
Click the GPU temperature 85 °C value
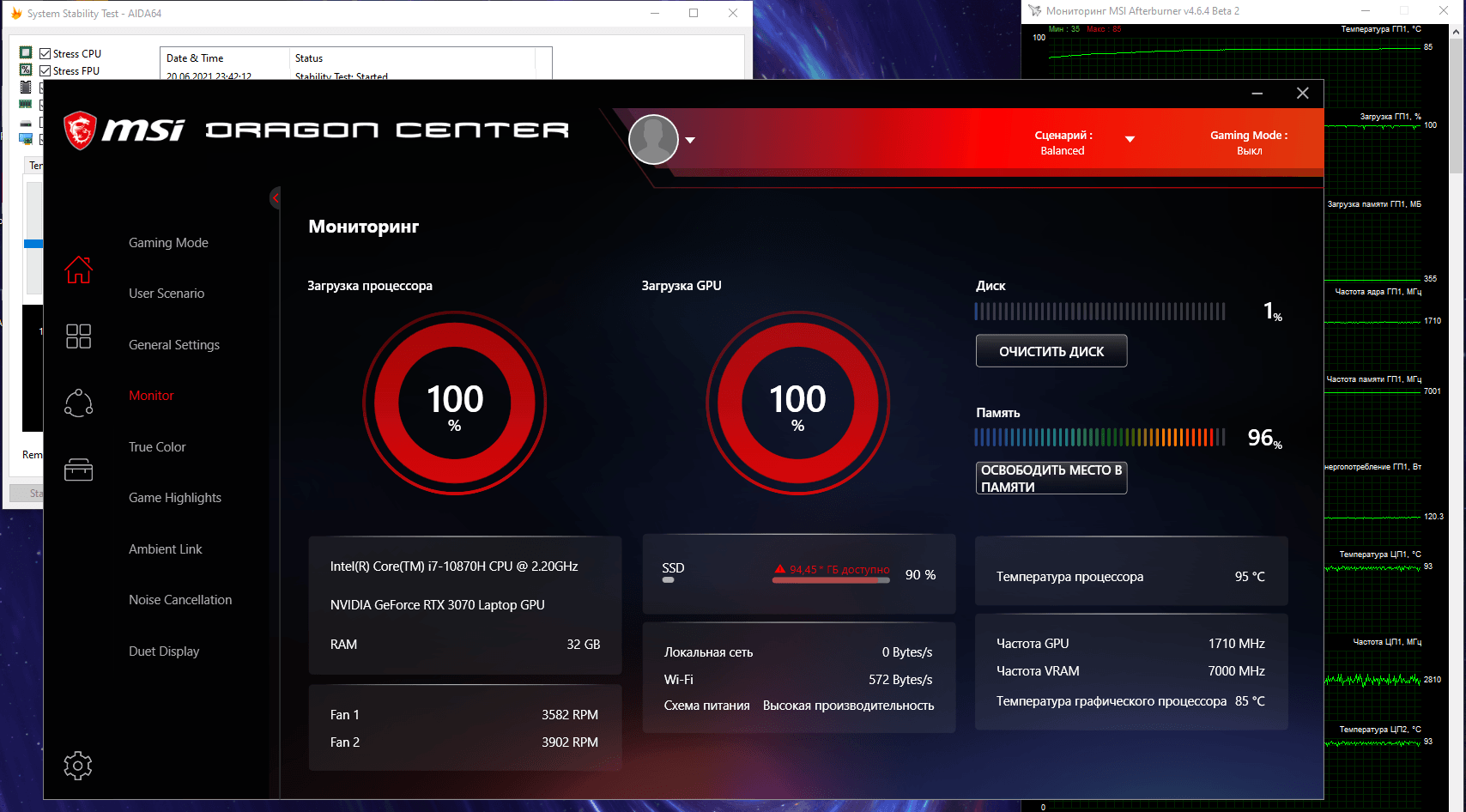pyautogui.click(x=1250, y=701)
